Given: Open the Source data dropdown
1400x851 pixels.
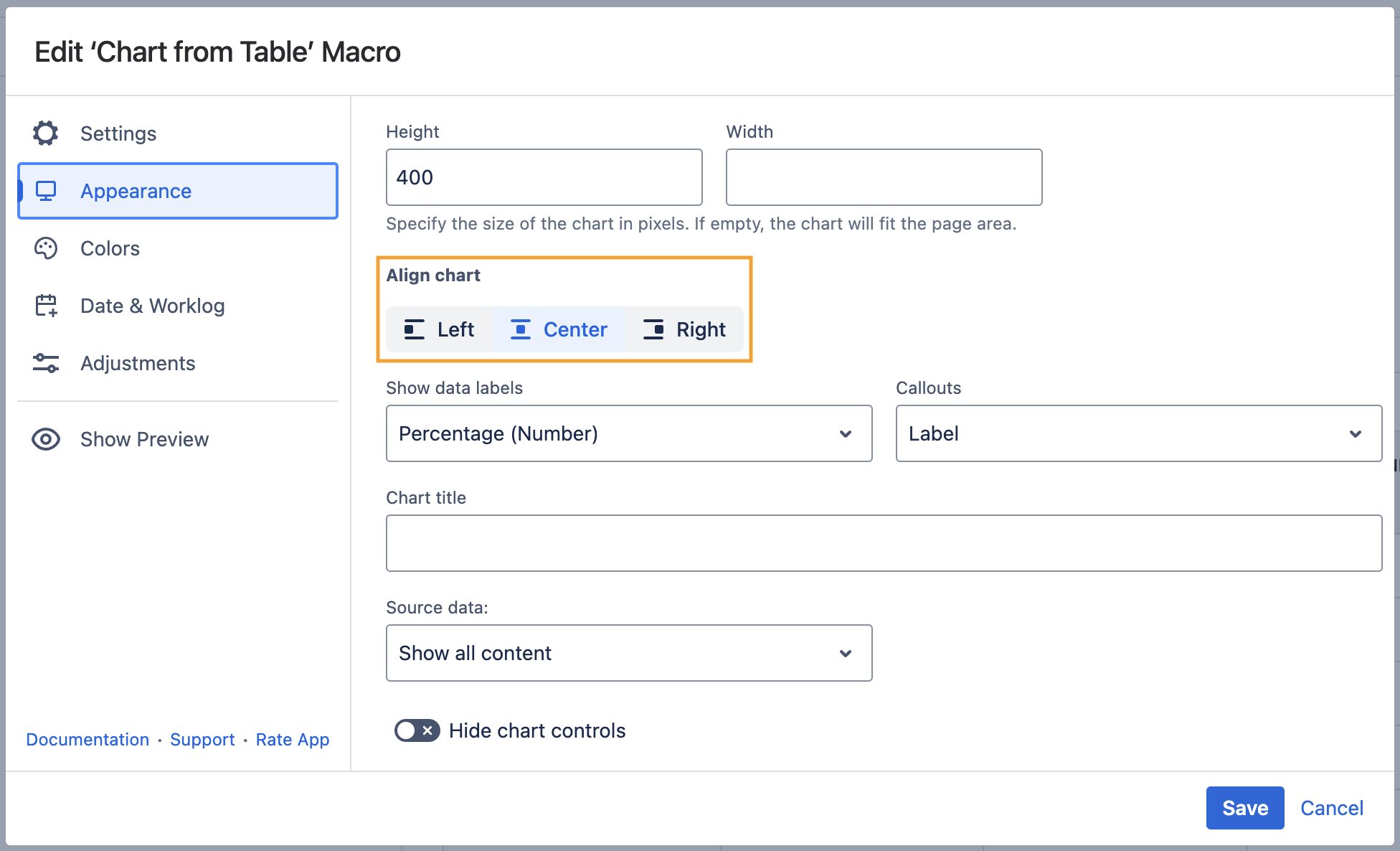Looking at the screenshot, I should click(x=628, y=653).
